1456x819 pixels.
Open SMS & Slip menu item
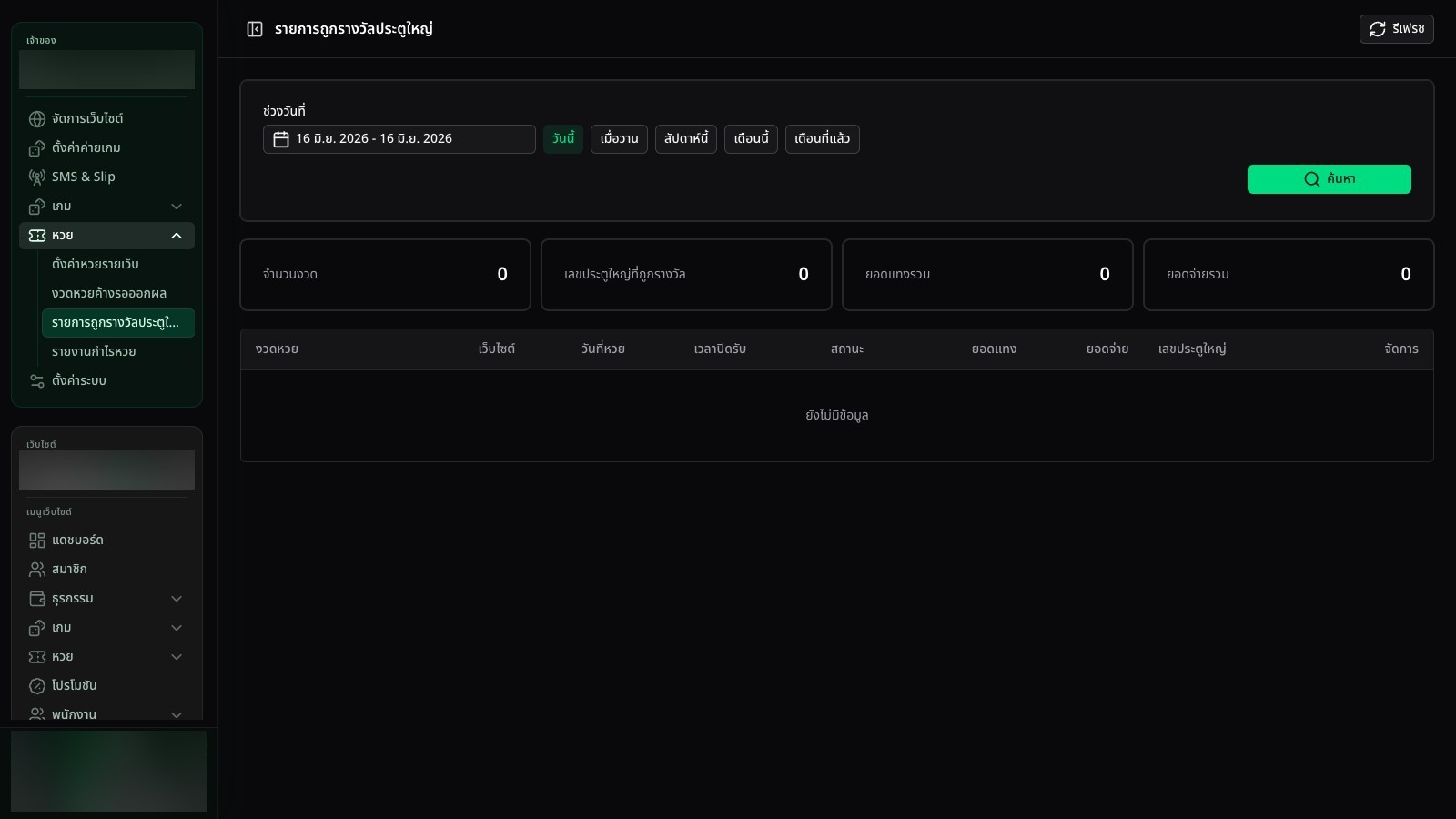pyautogui.click(x=106, y=177)
